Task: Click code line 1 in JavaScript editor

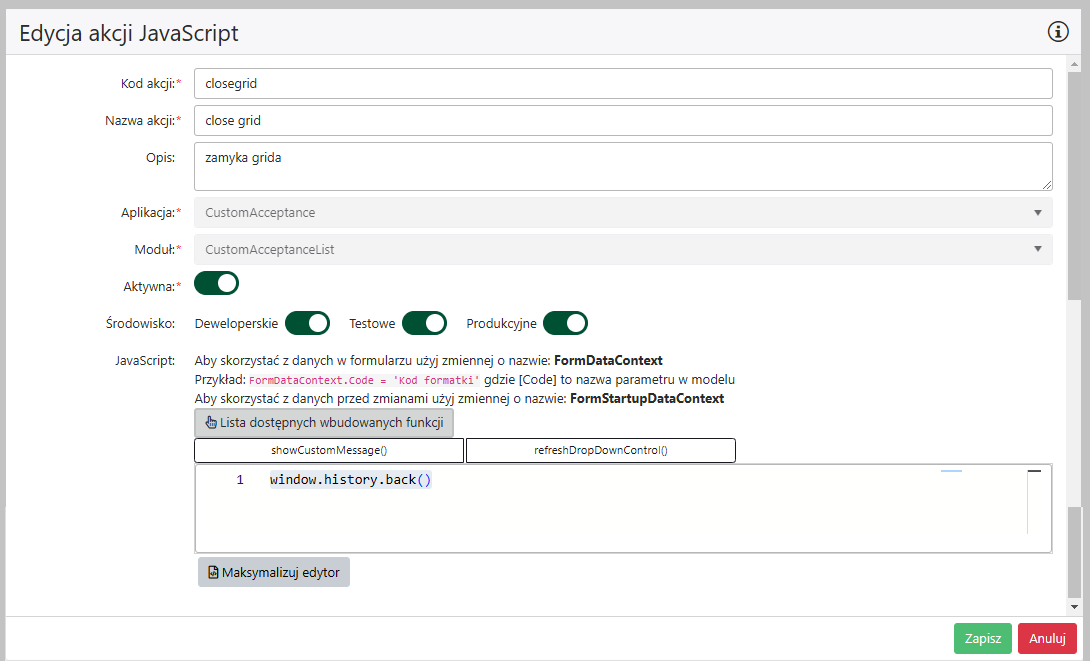Action: pos(350,480)
